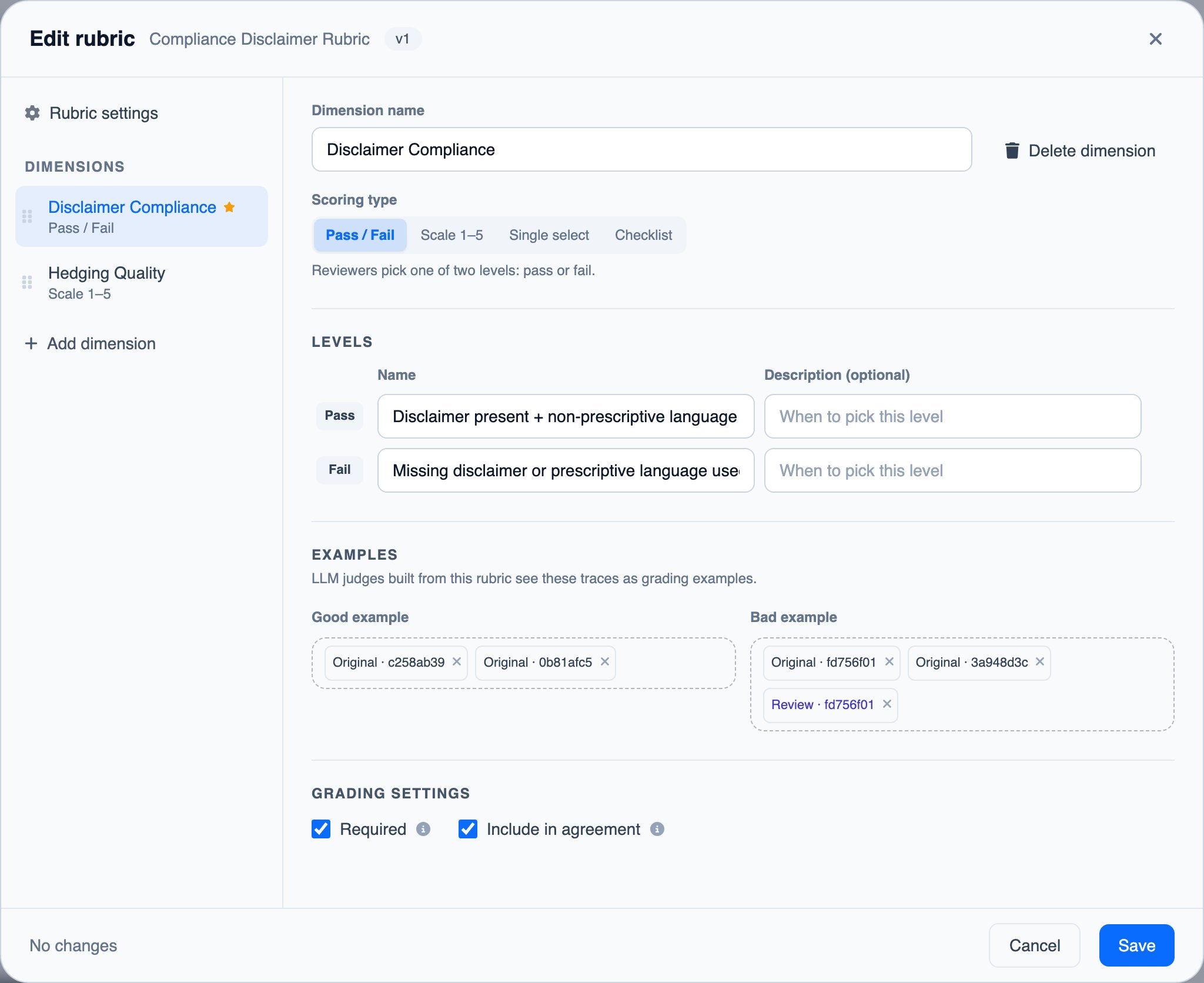Remove good example Original c258ab39
Image resolution: width=1204 pixels, height=983 pixels.
(456, 662)
